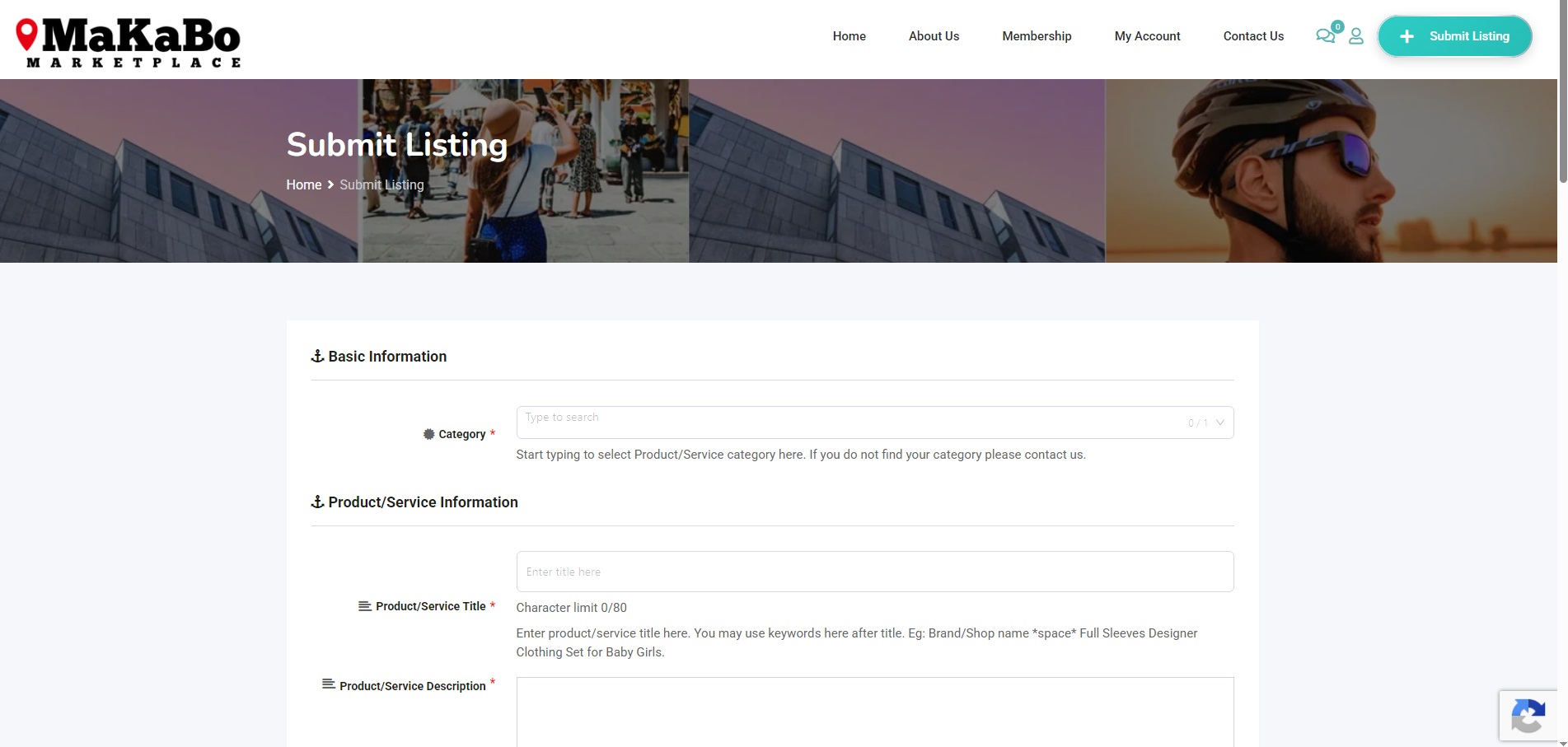Open the chat messages icon in header
The width and height of the screenshot is (1568, 747).
pos(1325,36)
